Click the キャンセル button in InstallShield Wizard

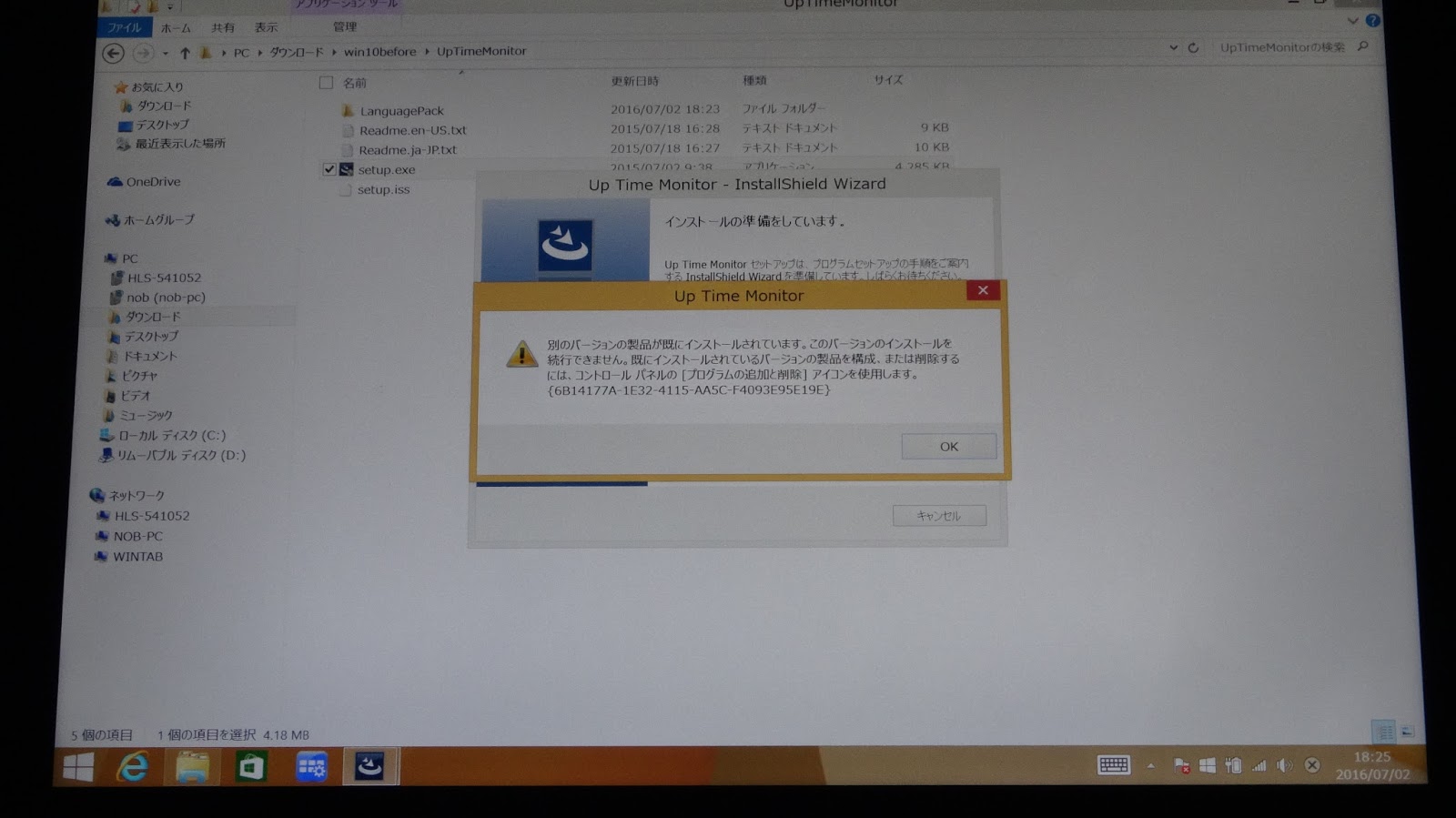[x=939, y=516]
